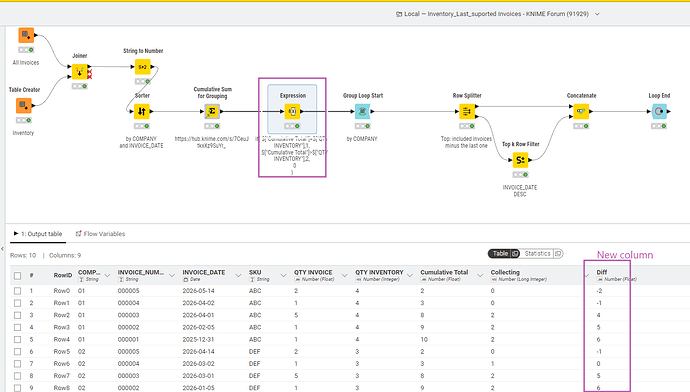The height and width of the screenshot is (392, 690).
Task: Toggle the select-all rows checkbox in header
Action: 18,276
